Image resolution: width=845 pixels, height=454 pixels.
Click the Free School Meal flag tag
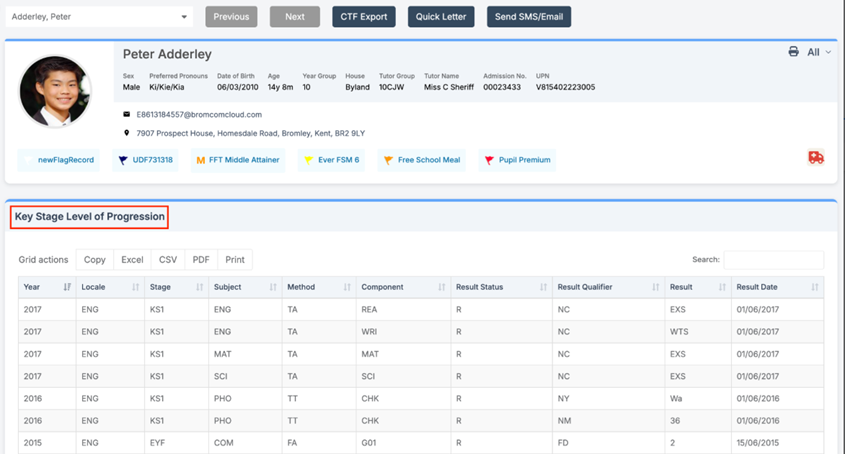421,160
